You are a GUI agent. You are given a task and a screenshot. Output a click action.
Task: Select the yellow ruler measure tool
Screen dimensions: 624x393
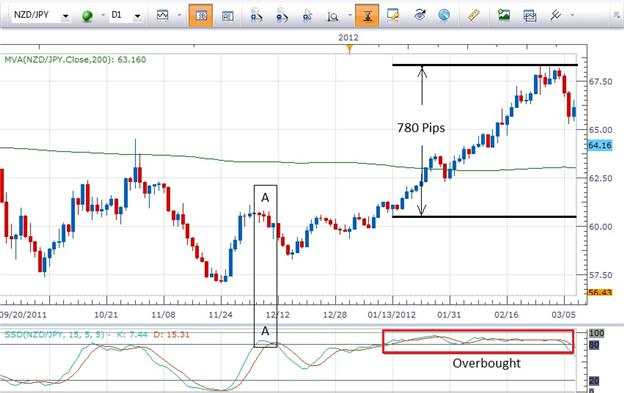pos(473,16)
